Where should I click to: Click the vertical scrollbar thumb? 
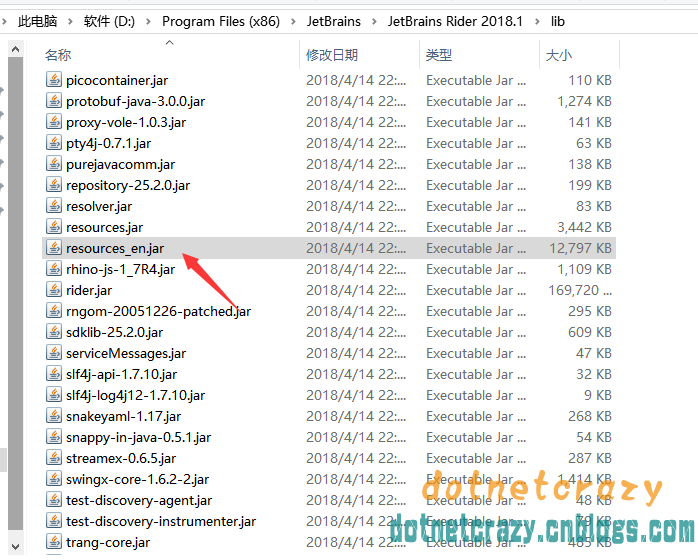[x=16, y=295]
